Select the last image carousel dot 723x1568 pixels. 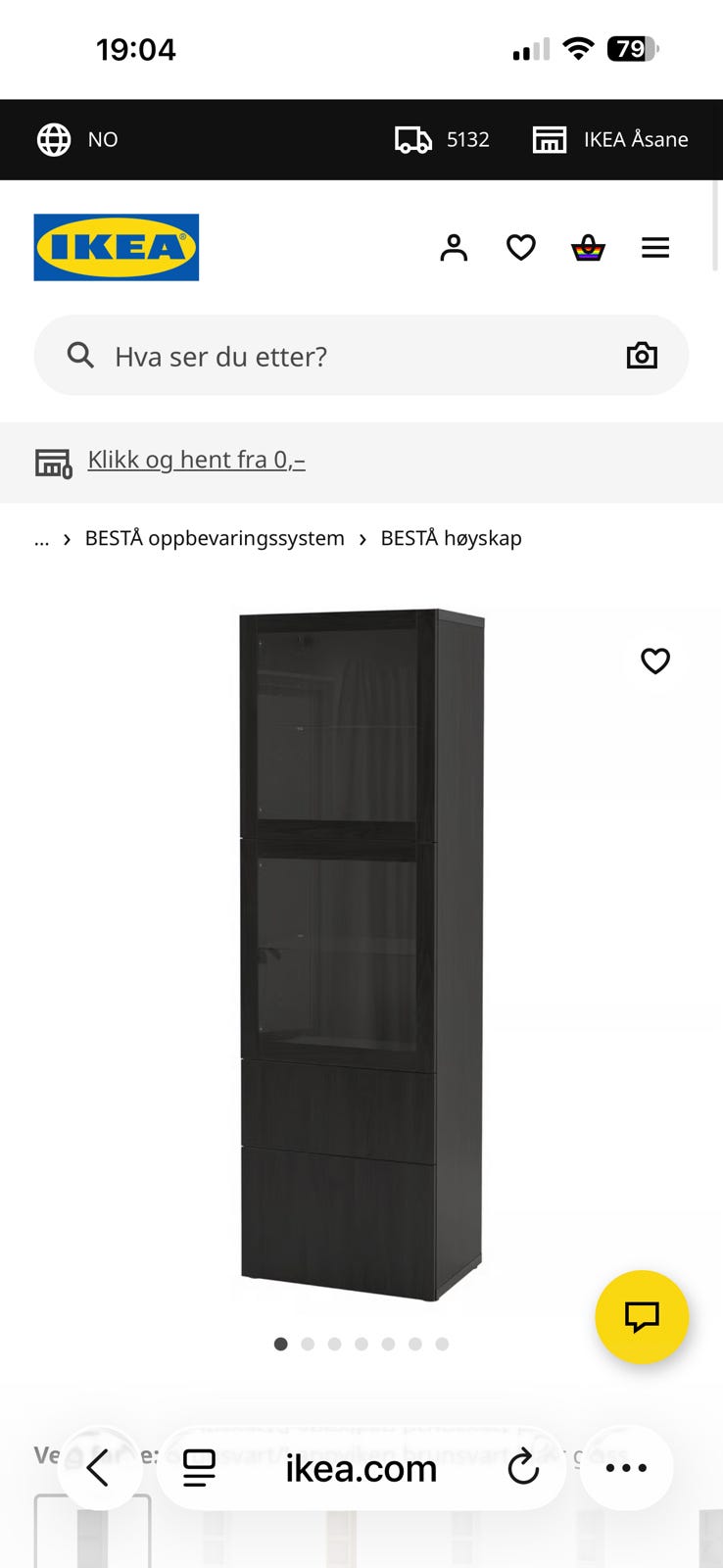(x=442, y=1344)
